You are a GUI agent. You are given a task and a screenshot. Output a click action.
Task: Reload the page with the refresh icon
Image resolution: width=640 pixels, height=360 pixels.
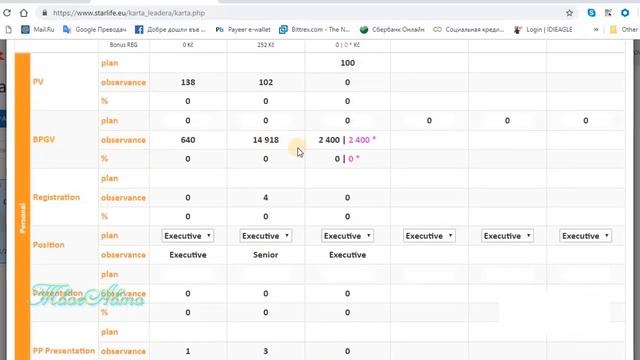pyautogui.click(x=7, y=13)
